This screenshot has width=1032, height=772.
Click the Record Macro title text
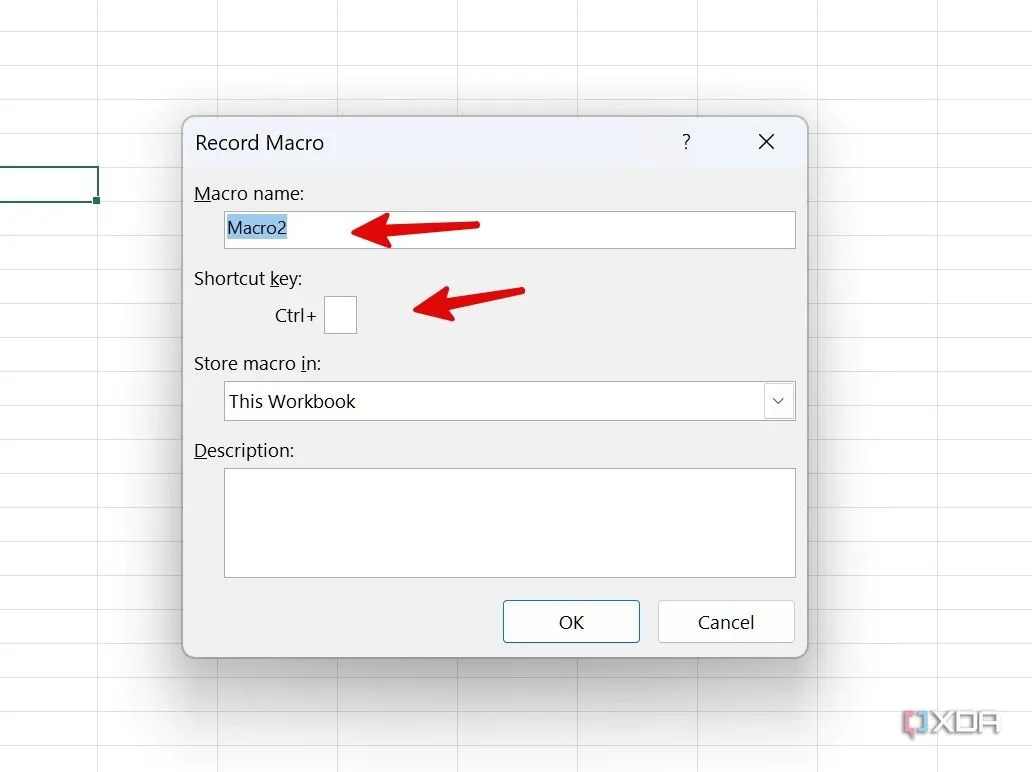pyautogui.click(x=259, y=143)
